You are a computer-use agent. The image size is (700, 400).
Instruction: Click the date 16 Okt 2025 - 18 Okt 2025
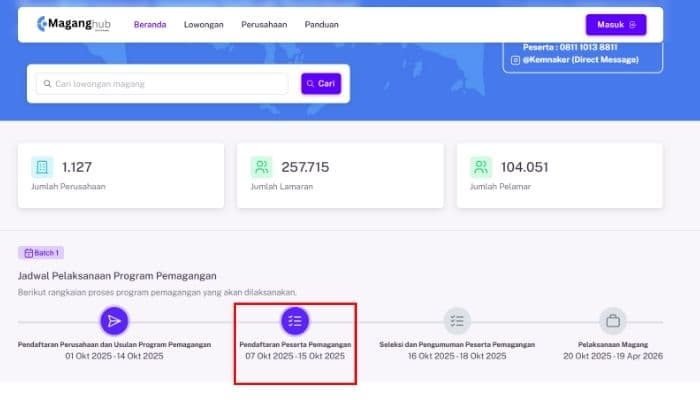point(457,356)
